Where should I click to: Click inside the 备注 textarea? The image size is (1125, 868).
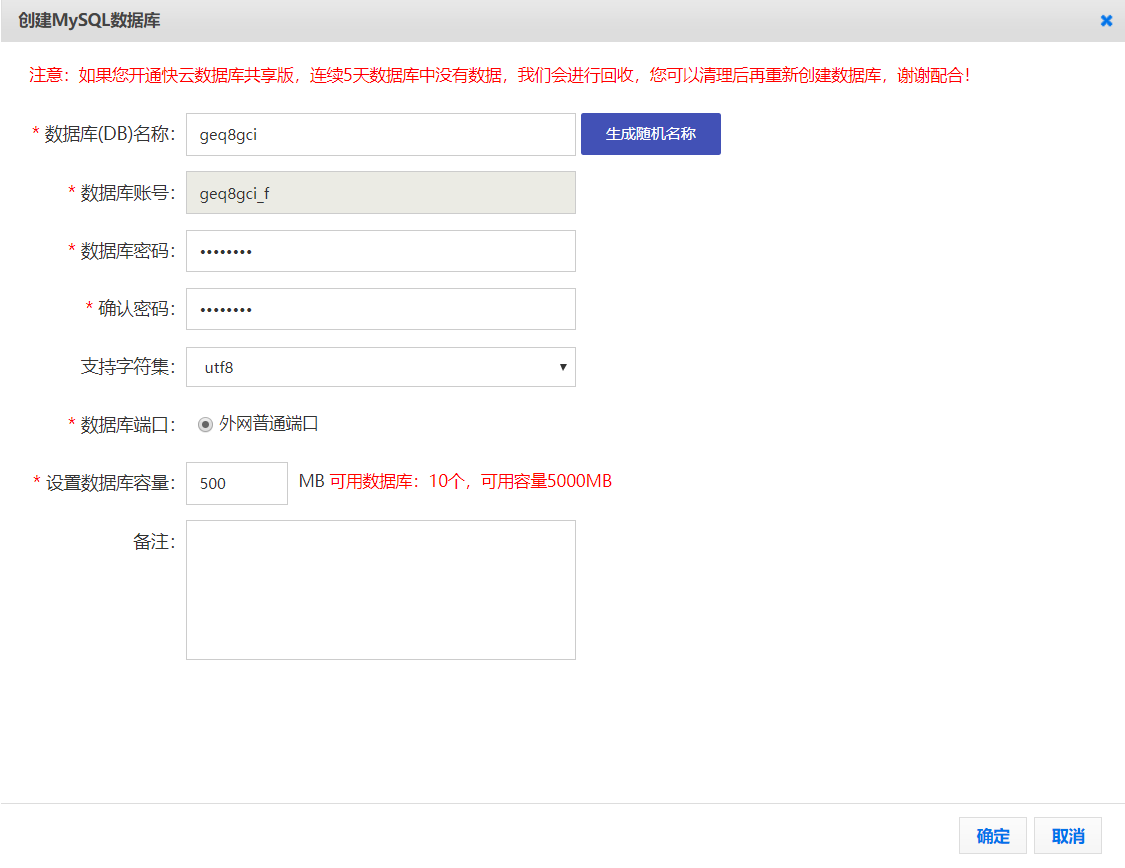point(380,590)
